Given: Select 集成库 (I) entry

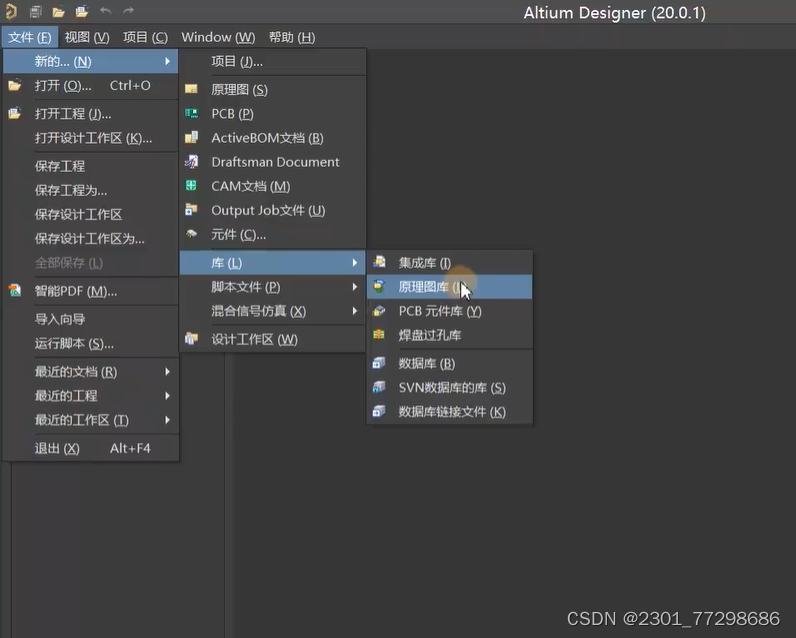Looking at the screenshot, I should [449, 262].
